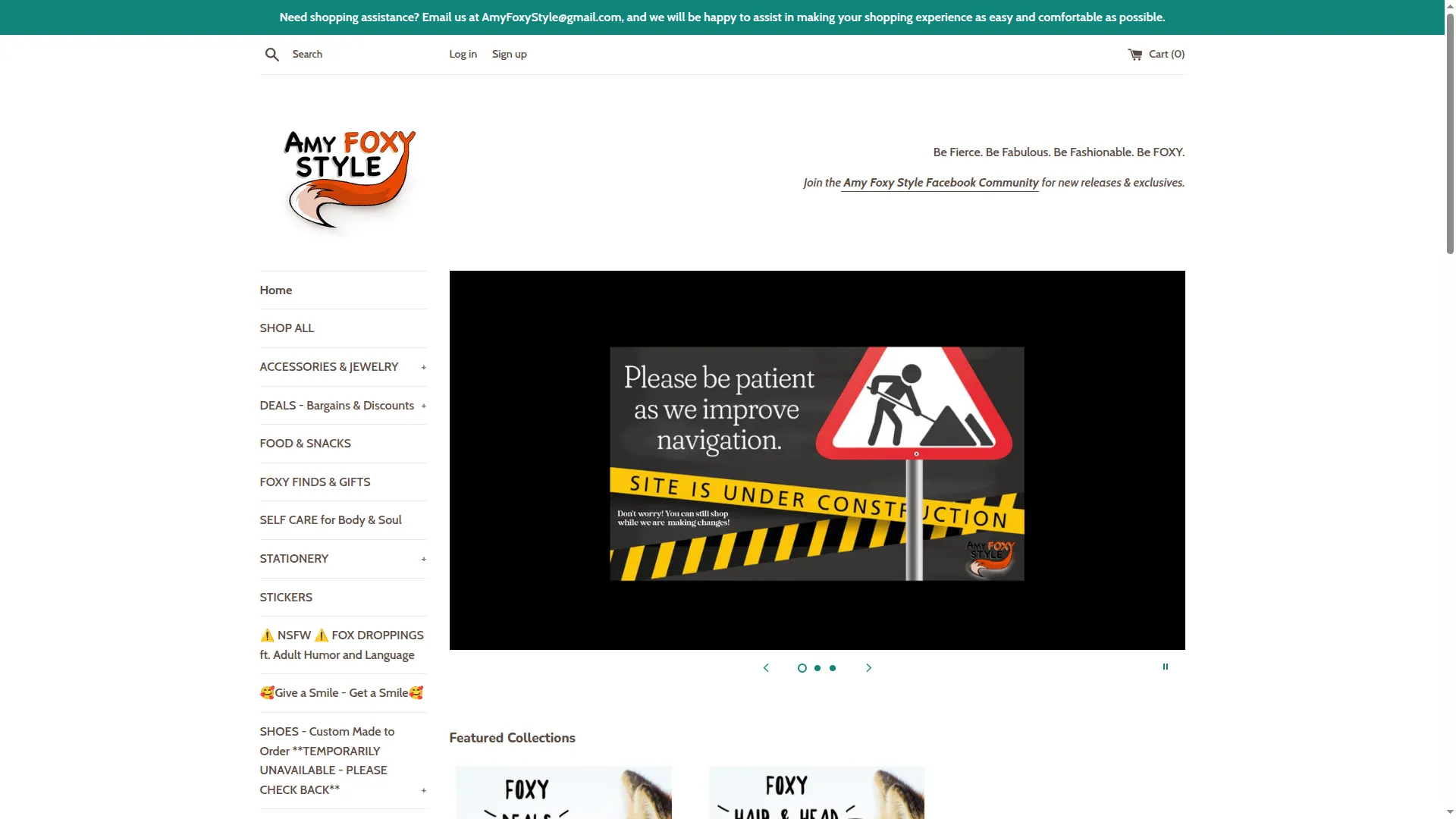Open Cart (0) link
Viewport: 1456px width, 819px height.
click(x=1166, y=55)
